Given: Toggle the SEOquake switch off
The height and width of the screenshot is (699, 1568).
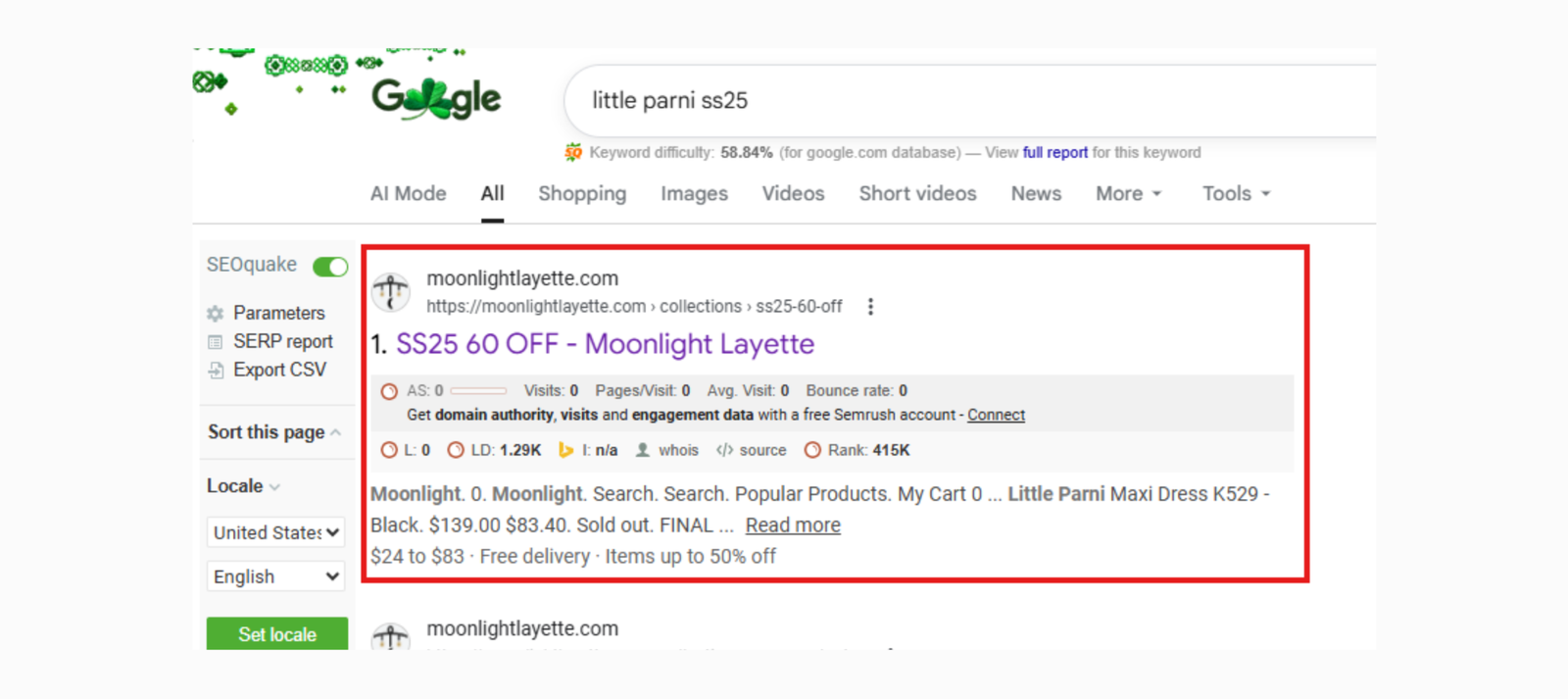Looking at the screenshot, I should 330,267.
